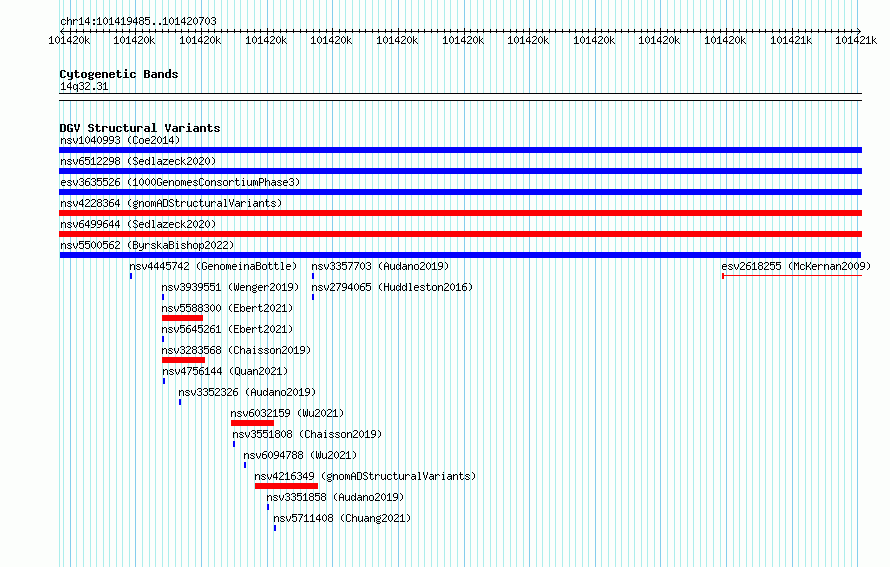Select the blue bar under nsv1040993

coord(460,150)
